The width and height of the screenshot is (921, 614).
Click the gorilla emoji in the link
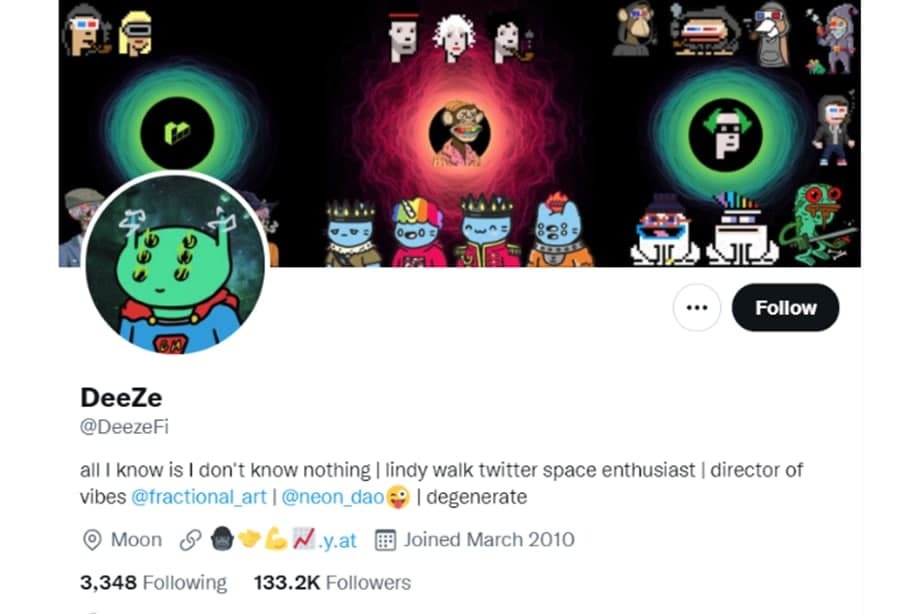click(x=222, y=539)
